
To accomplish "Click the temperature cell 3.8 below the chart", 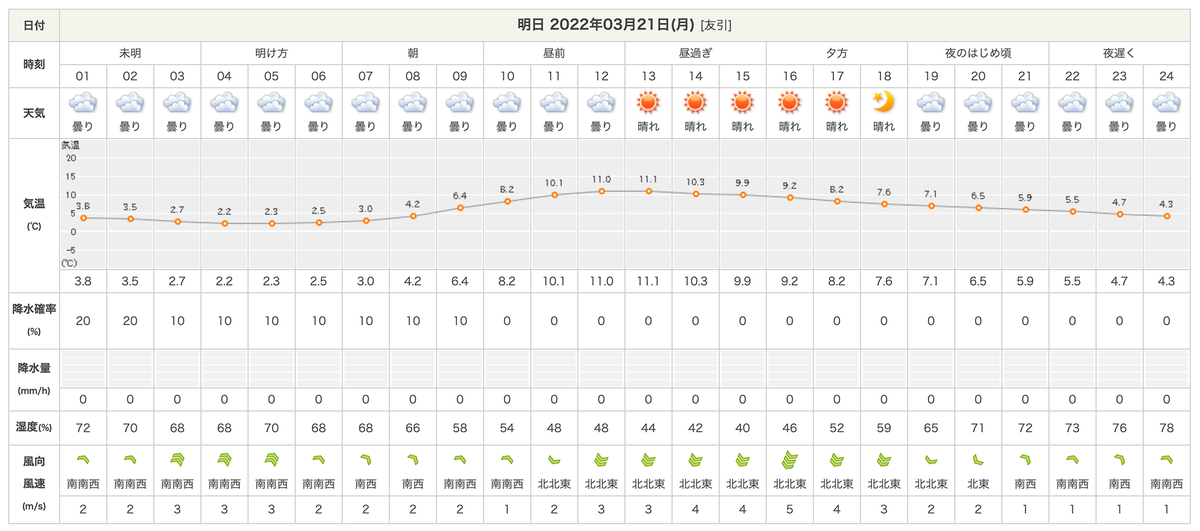I will [x=83, y=282].
